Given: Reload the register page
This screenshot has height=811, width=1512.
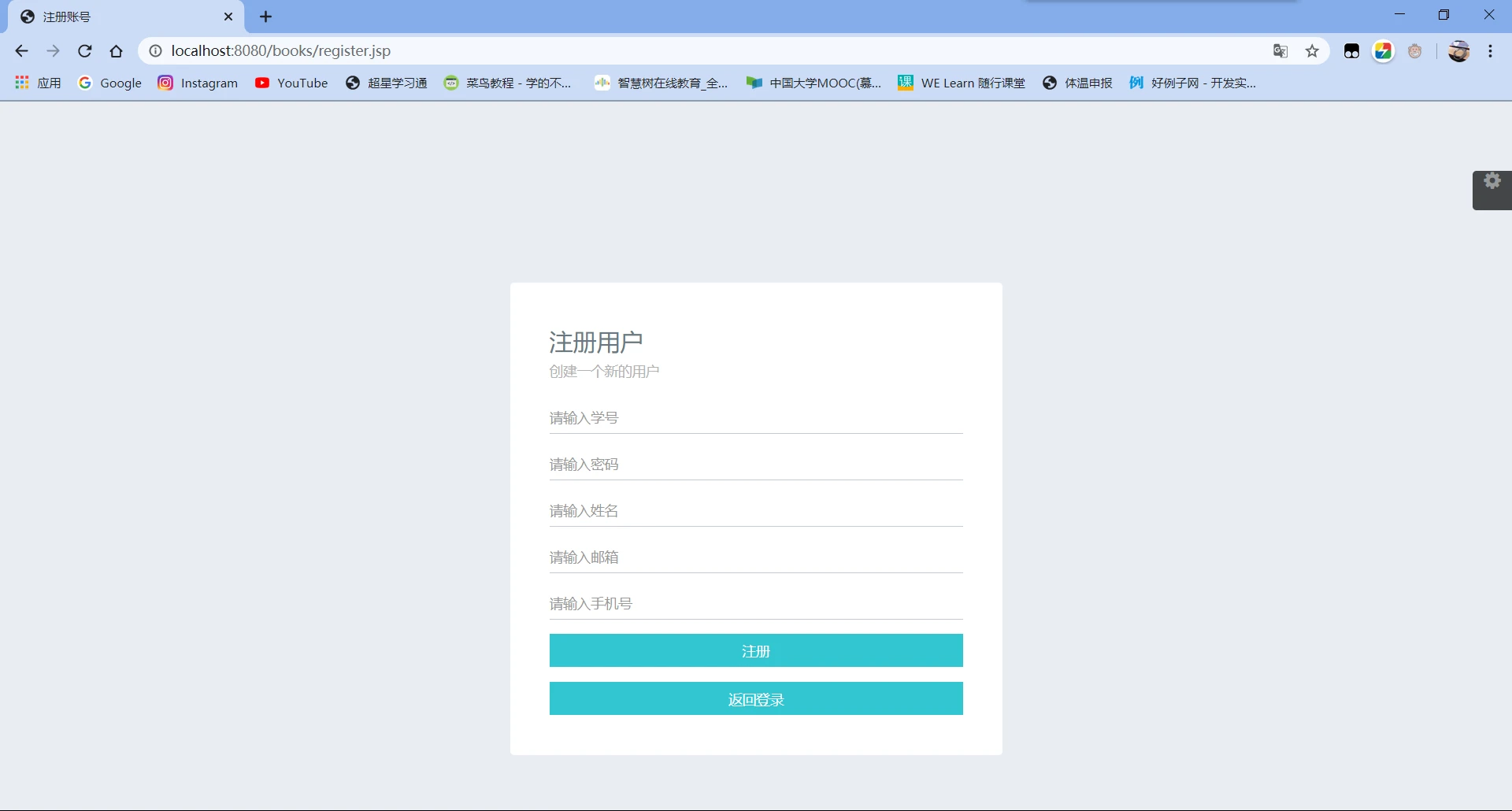Looking at the screenshot, I should click(x=85, y=51).
